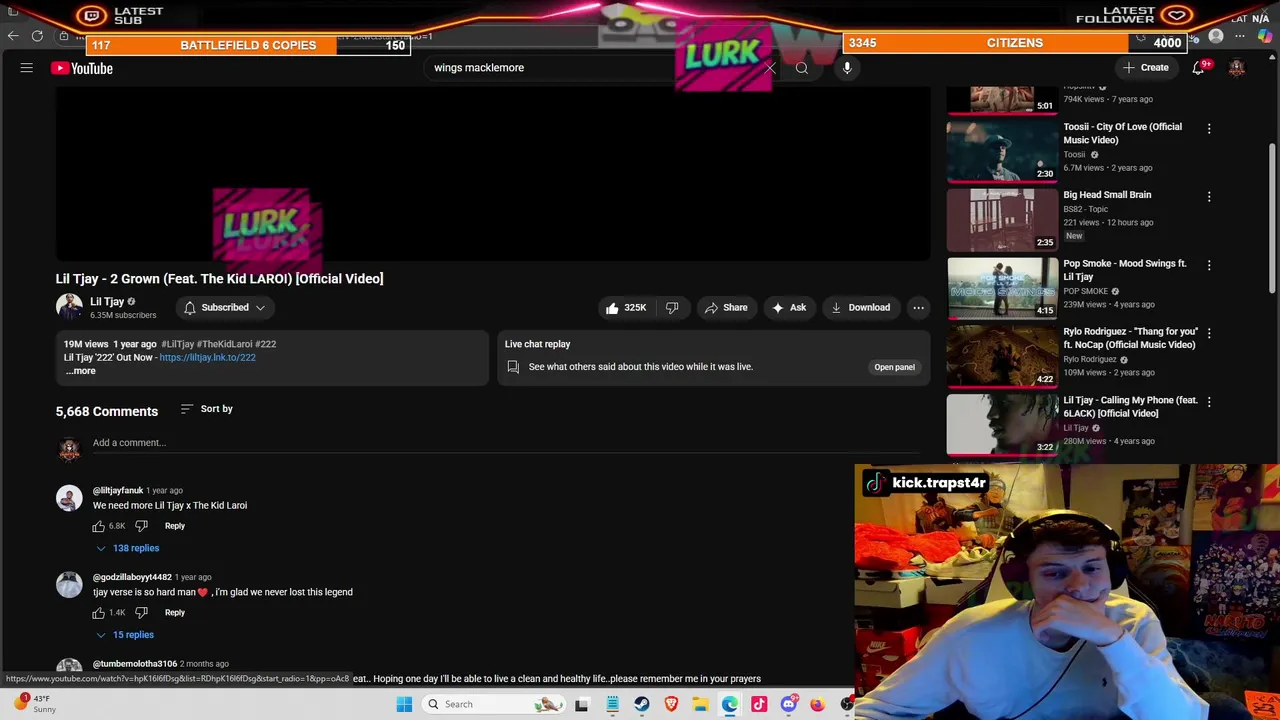Open more actions ellipsis beside Download
Viewport: 1280px width, 720px height.
(x=918, y=308)
